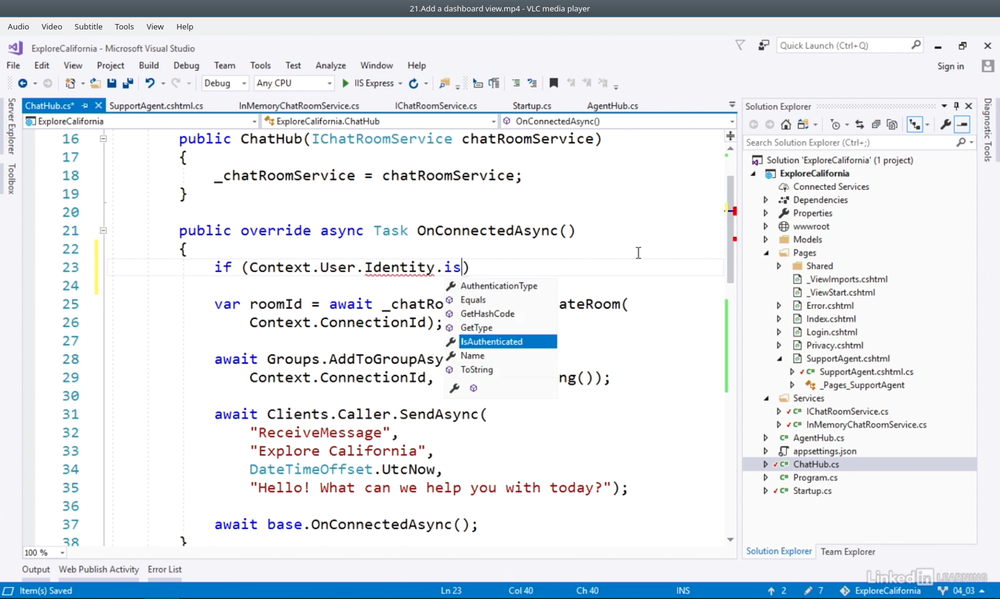Click the Navigate Backward arrow in toolbar
1000x599 pixels.
pos(22,84)
